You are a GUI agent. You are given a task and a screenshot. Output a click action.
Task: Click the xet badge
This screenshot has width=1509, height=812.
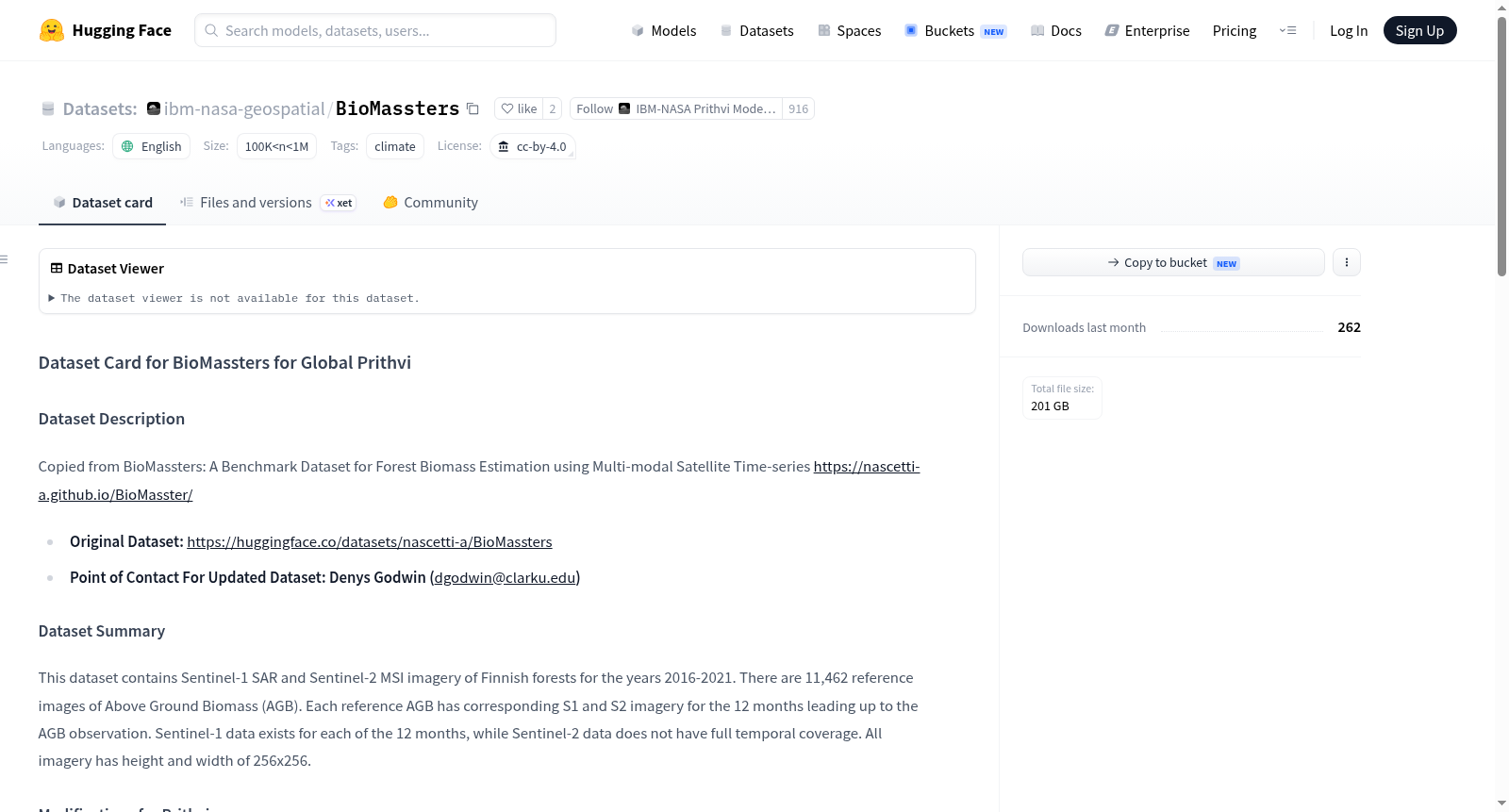tap(339, 203)
